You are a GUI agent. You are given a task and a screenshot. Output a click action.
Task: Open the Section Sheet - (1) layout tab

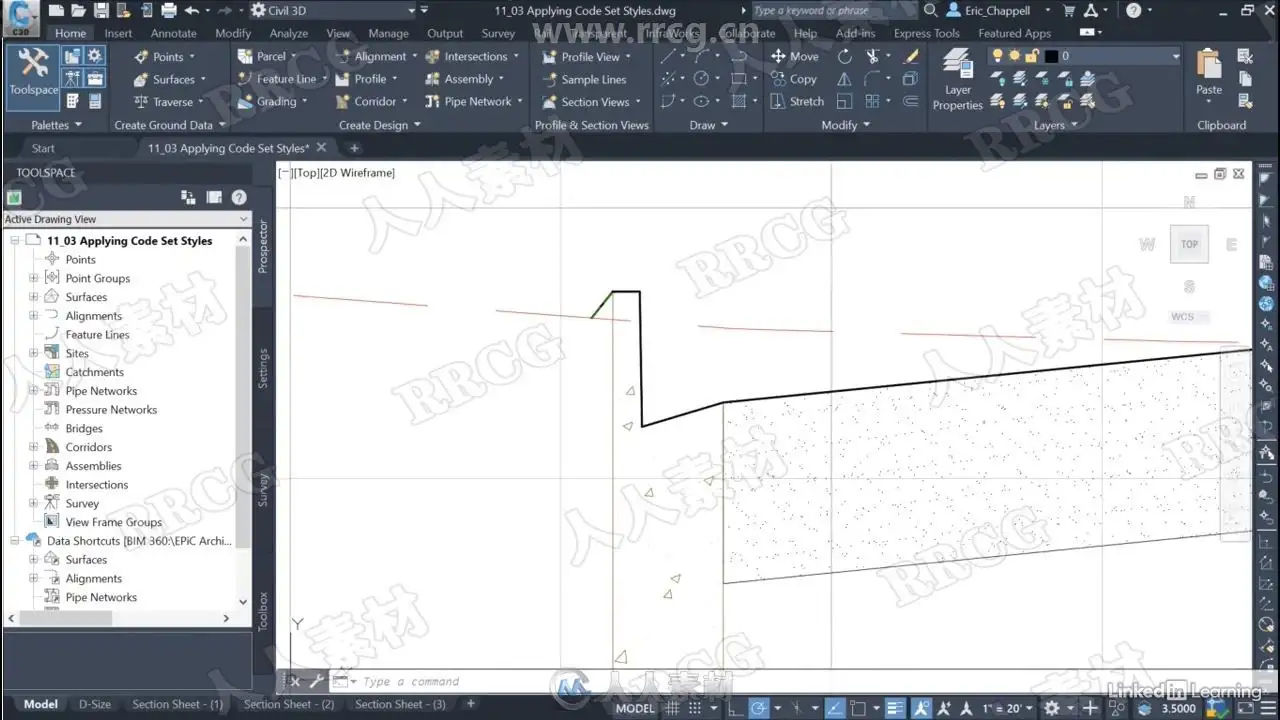(177, 704)
